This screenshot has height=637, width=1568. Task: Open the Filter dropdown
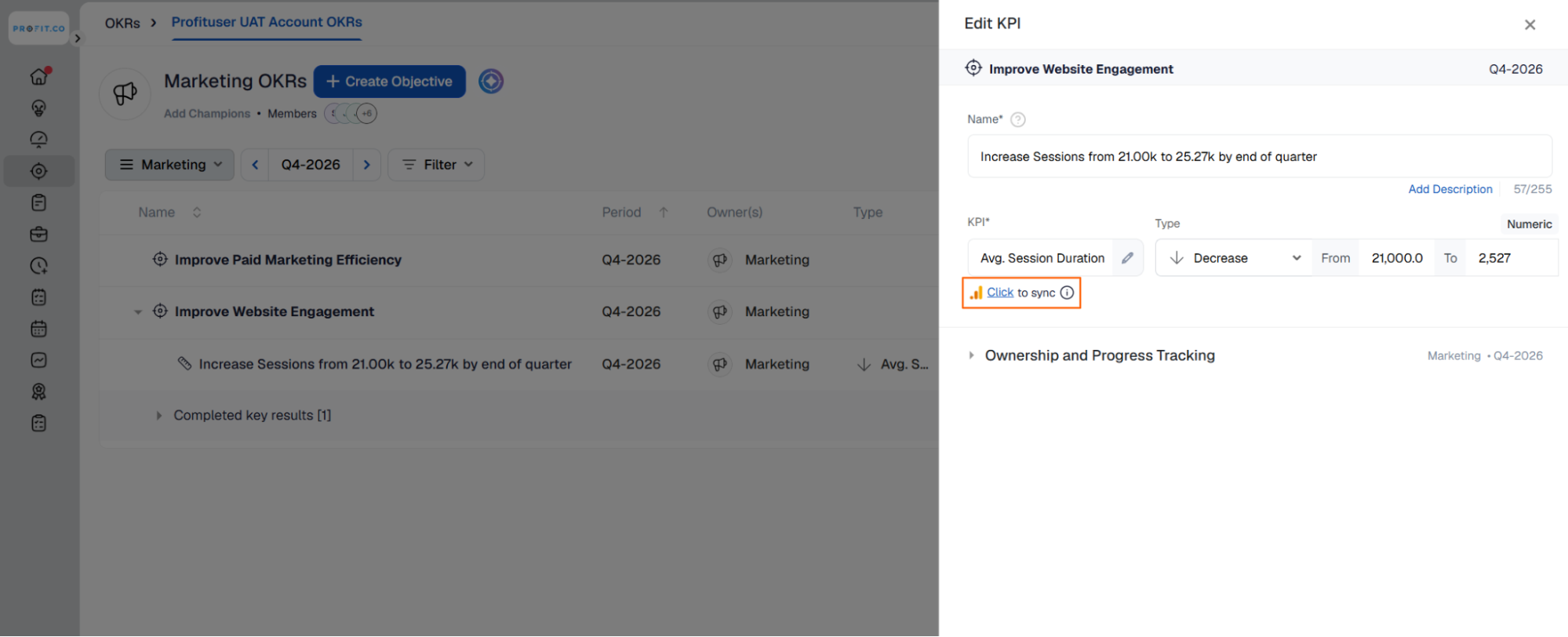coord(436,165)
